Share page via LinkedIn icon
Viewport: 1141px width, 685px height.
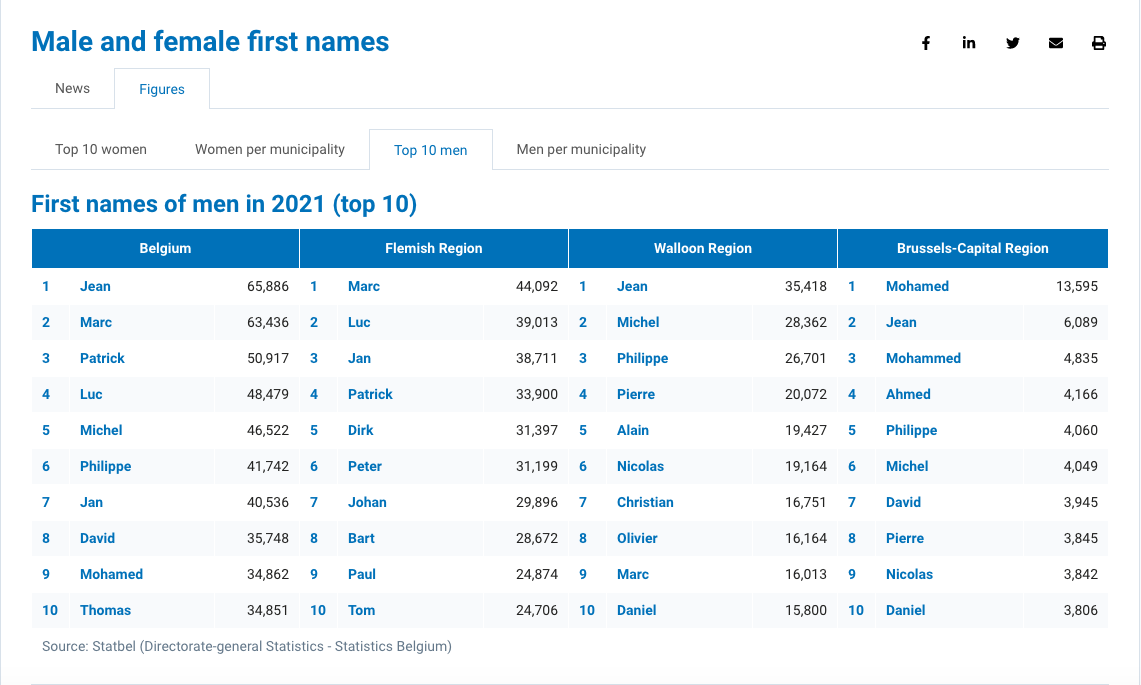[969, 43]
